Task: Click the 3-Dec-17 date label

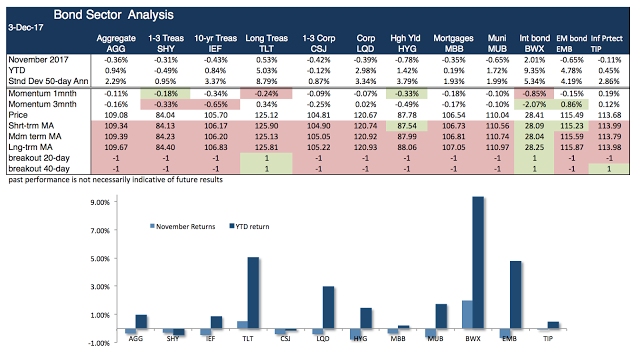Action: (26, 28)
